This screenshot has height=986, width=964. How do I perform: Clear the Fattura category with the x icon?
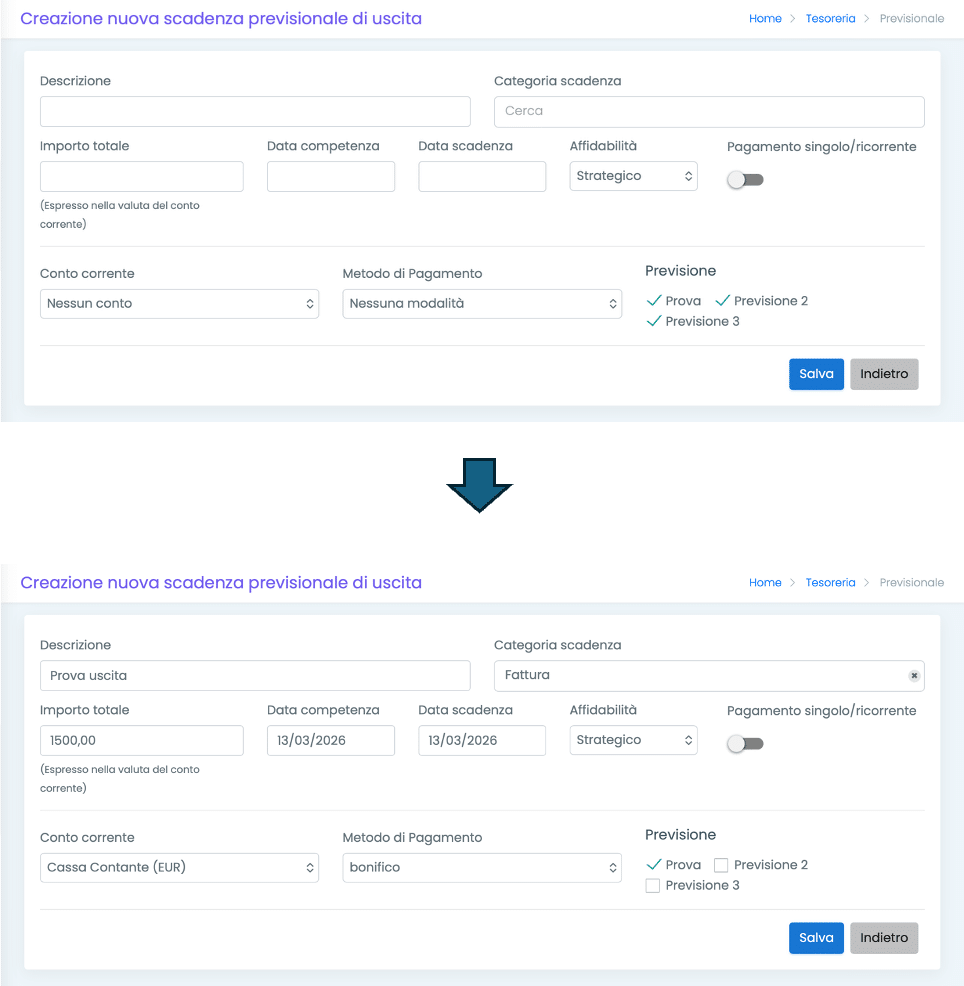tap(913, 676)
